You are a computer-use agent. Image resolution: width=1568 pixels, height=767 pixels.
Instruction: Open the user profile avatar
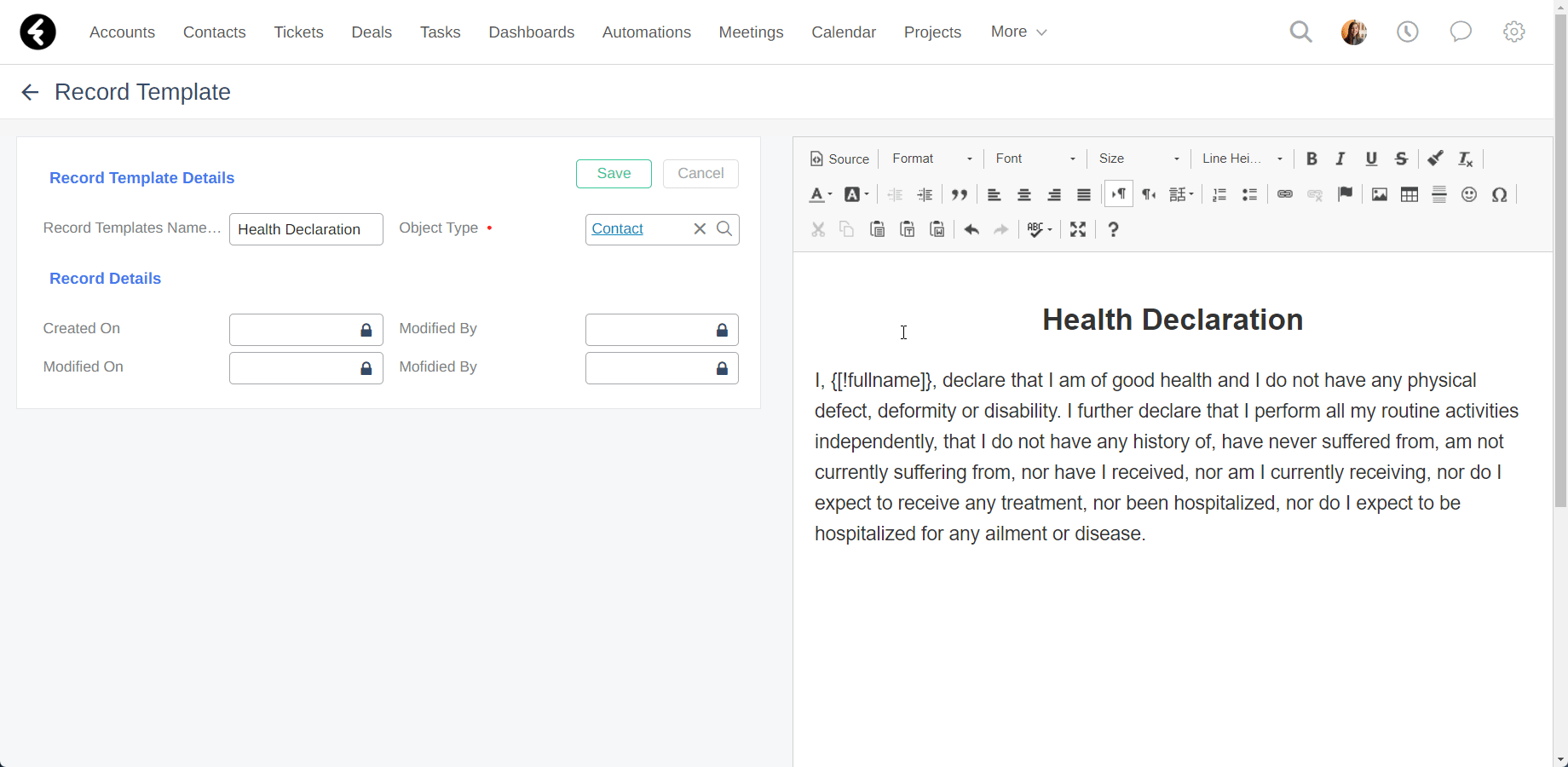tap(1354, 32)
